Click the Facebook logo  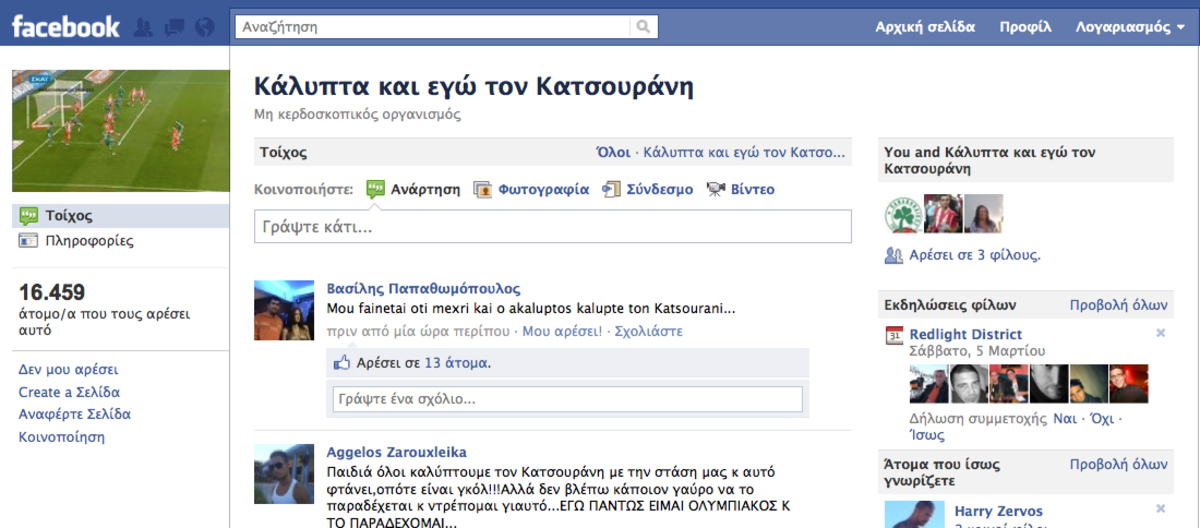tap(66, 27)
